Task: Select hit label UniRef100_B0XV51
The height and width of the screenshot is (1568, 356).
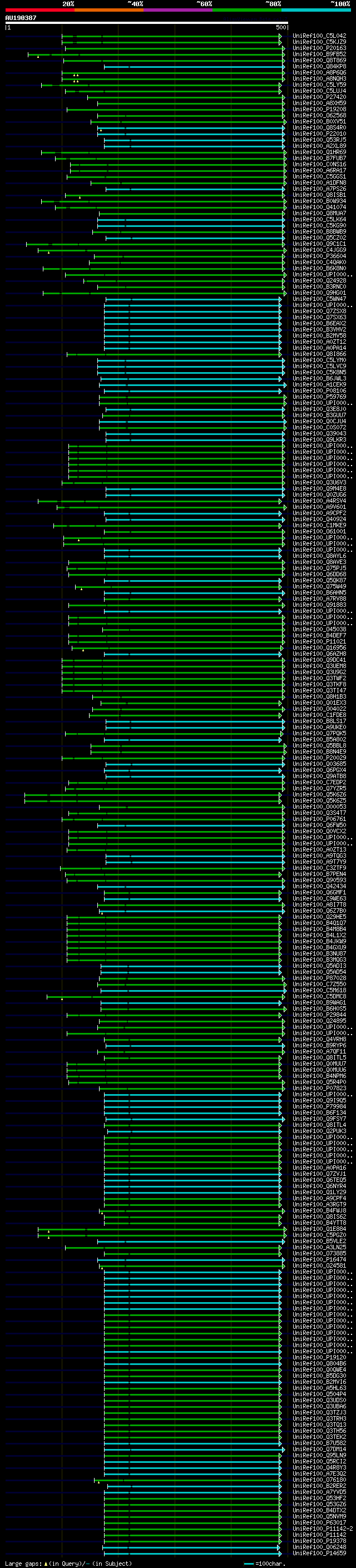Action: click(x=319, y=122)
